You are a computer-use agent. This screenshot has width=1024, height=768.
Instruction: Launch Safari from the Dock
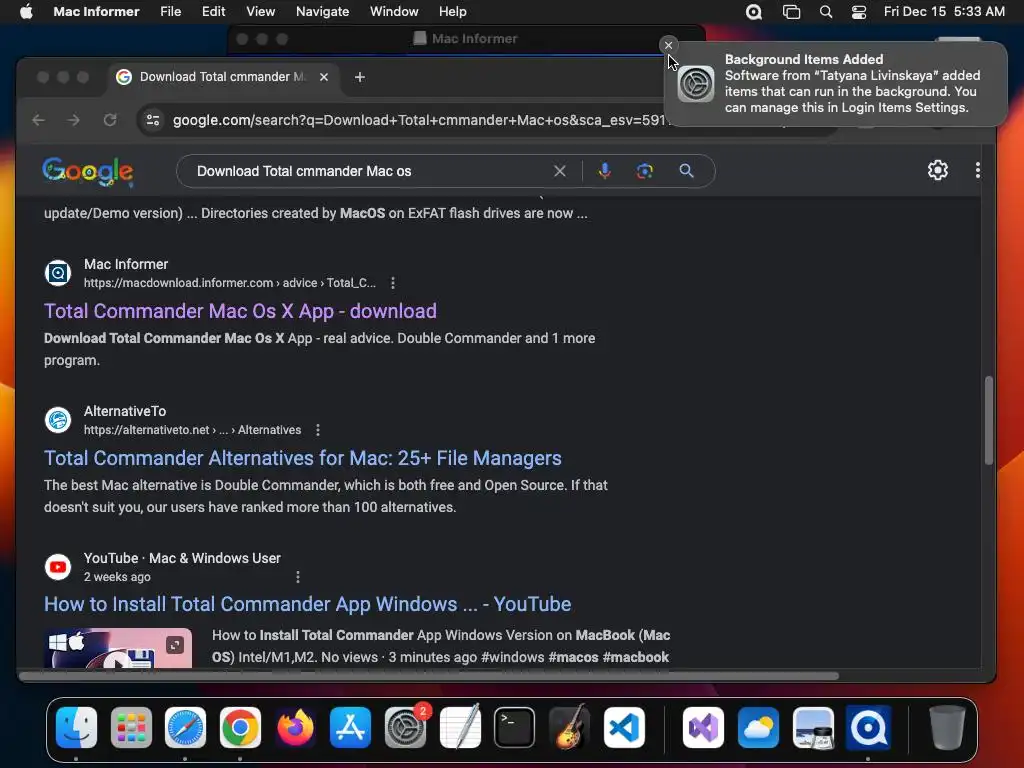(x=185, y=728)
